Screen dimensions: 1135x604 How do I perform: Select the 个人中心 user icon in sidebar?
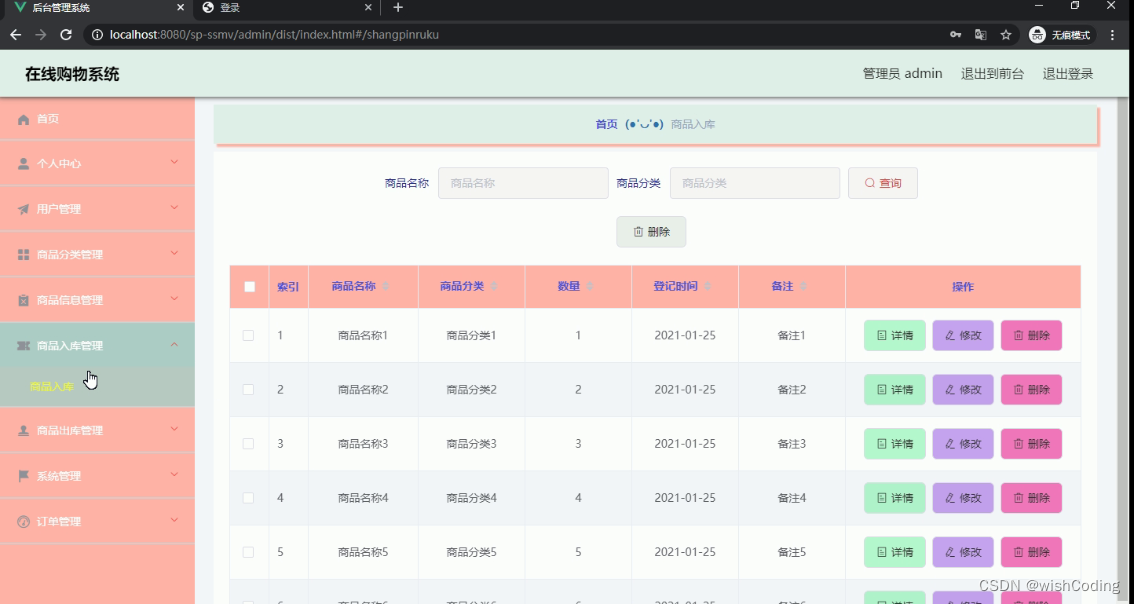click(24, 162)
